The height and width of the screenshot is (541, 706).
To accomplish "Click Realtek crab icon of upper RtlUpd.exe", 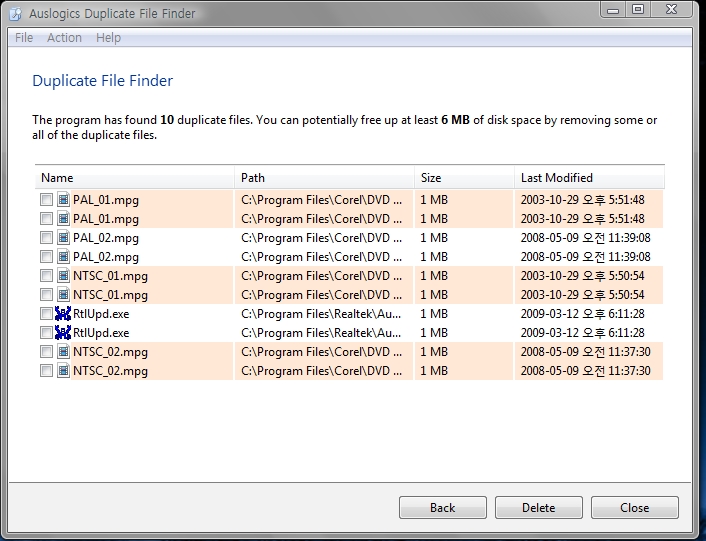I will tap(63, 313).
